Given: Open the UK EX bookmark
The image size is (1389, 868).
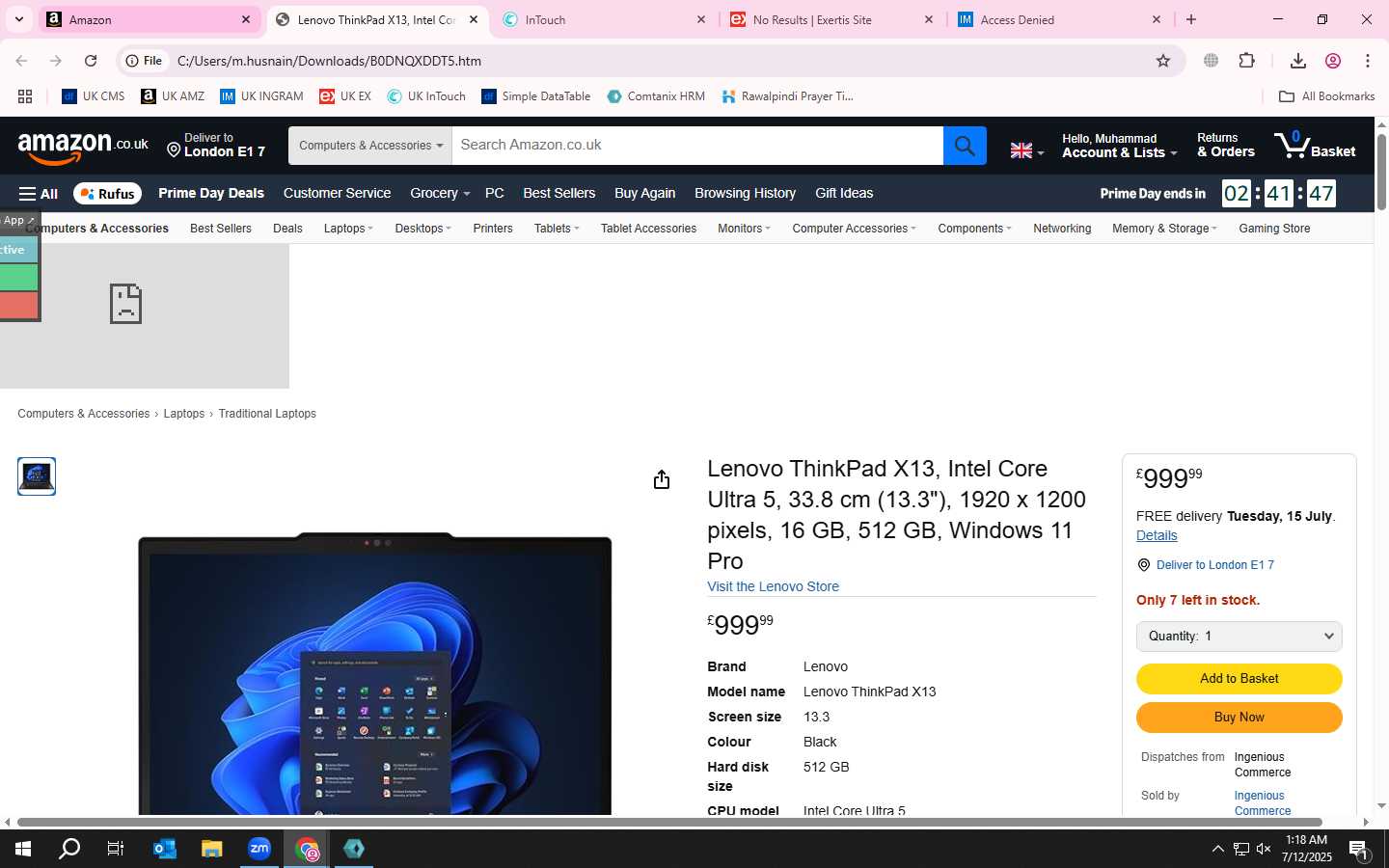Looking at the screenshot, I should pos(345,96).
